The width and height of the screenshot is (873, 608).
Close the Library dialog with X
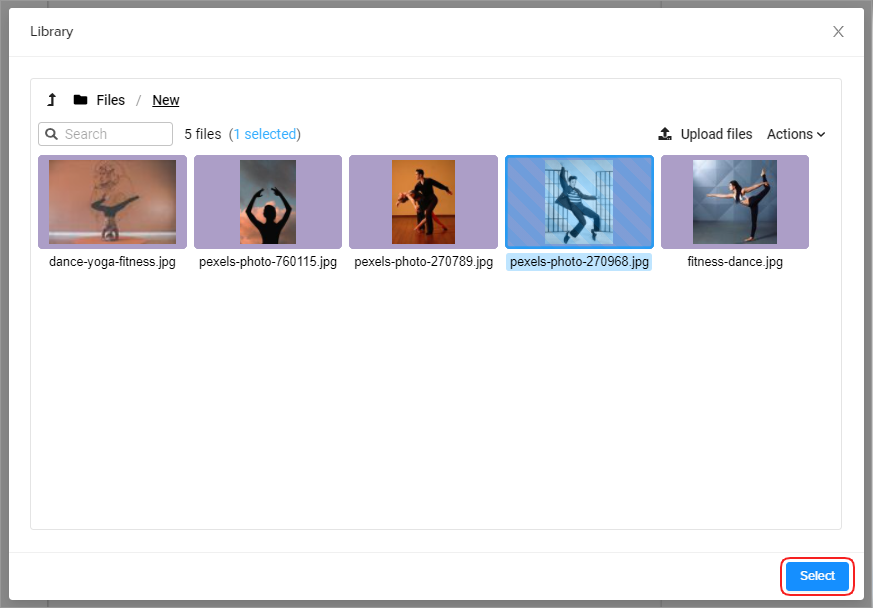838,32
